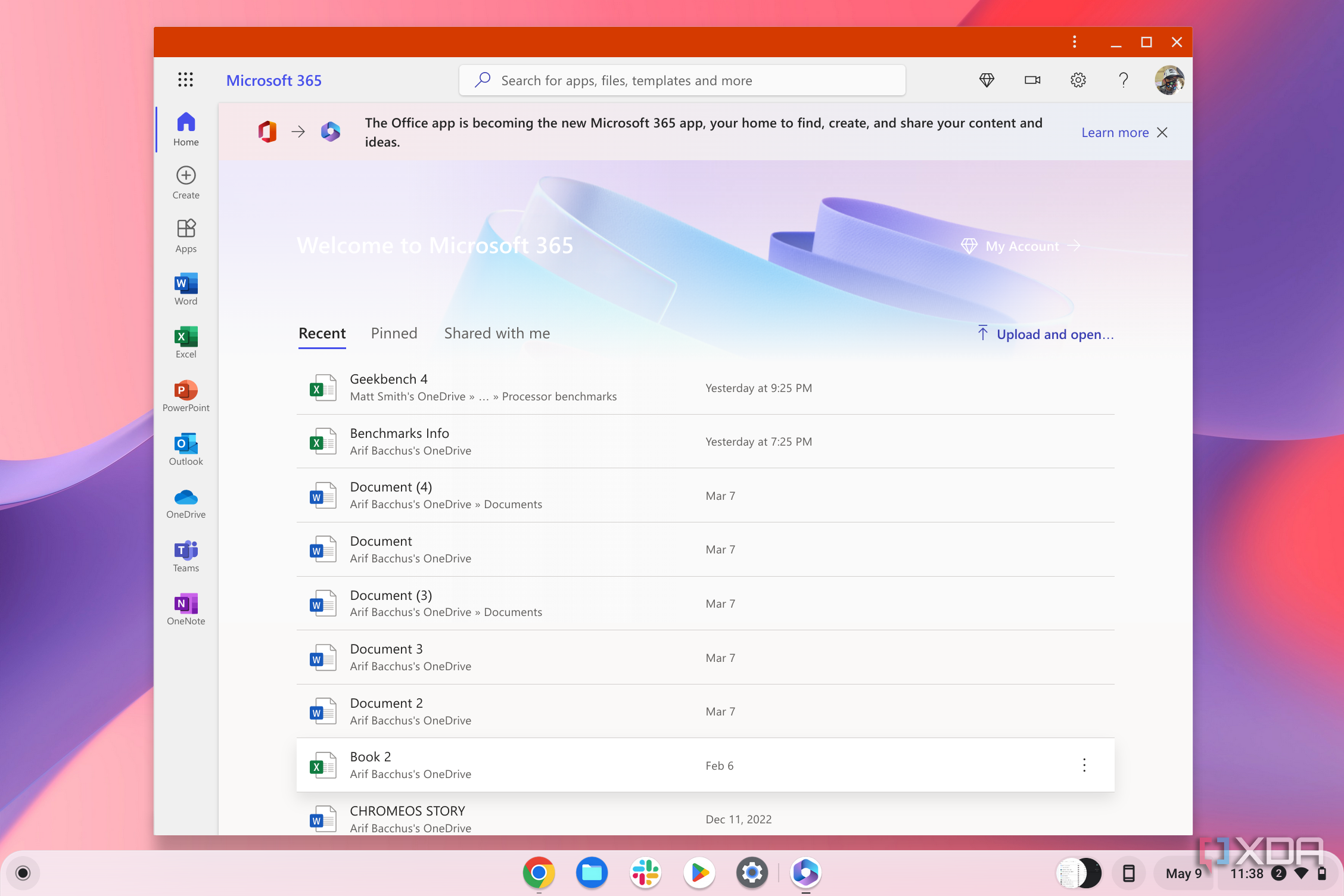Click the search box for apps and files
The image size is (1344, 896).
click(x=682, y=80)
